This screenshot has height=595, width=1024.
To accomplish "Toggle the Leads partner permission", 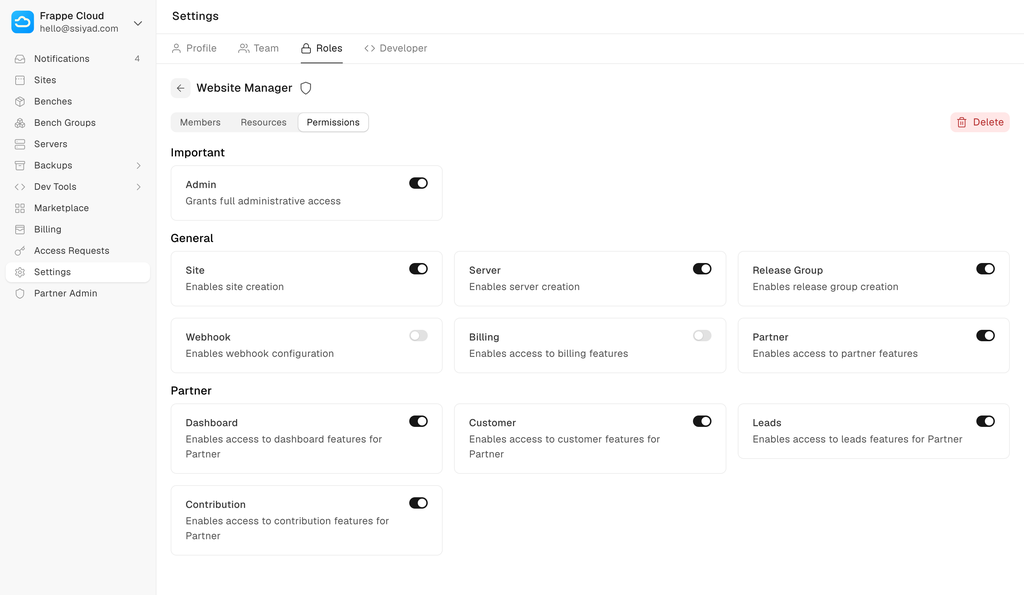I will tap(985, 422).
